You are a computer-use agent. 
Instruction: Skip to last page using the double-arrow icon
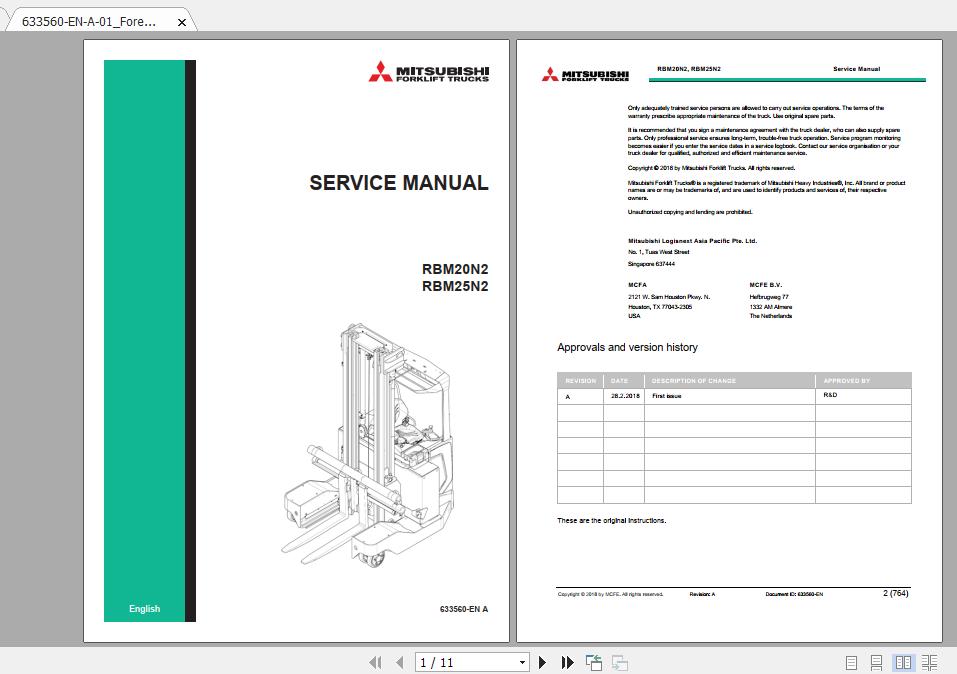click(x=566, y=662)
